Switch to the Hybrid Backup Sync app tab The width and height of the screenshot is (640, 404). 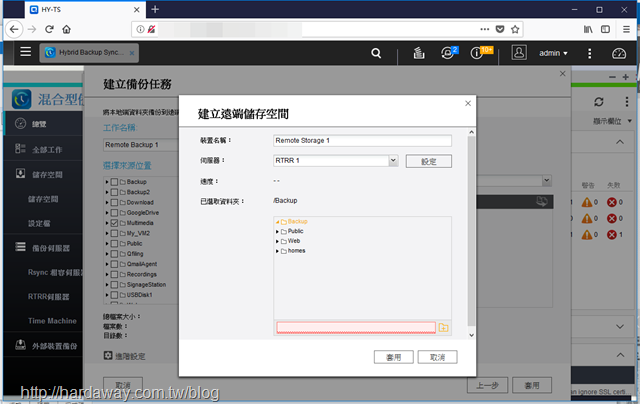[89, 53]
